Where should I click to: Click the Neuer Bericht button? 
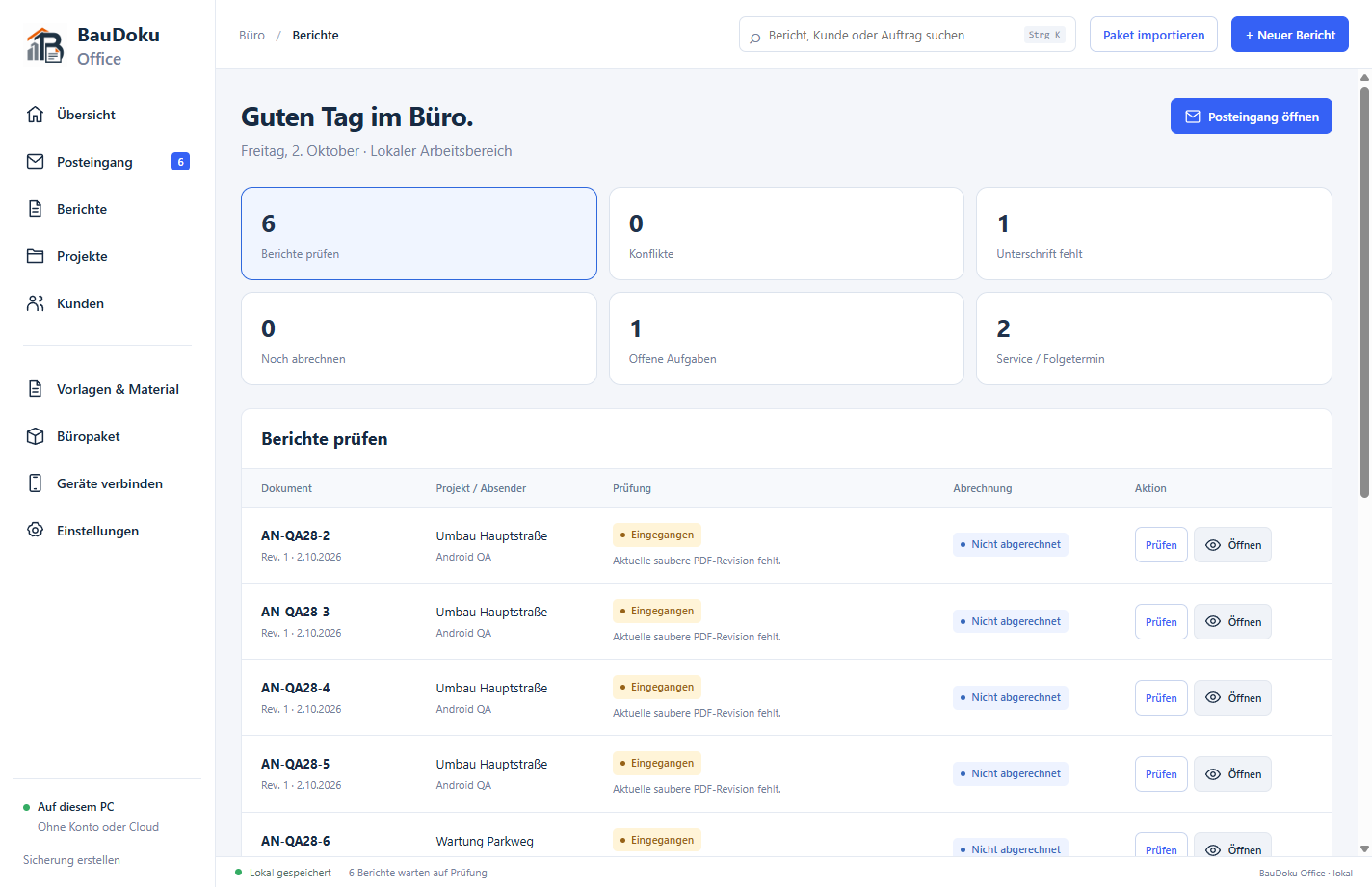coord(1289,35)
